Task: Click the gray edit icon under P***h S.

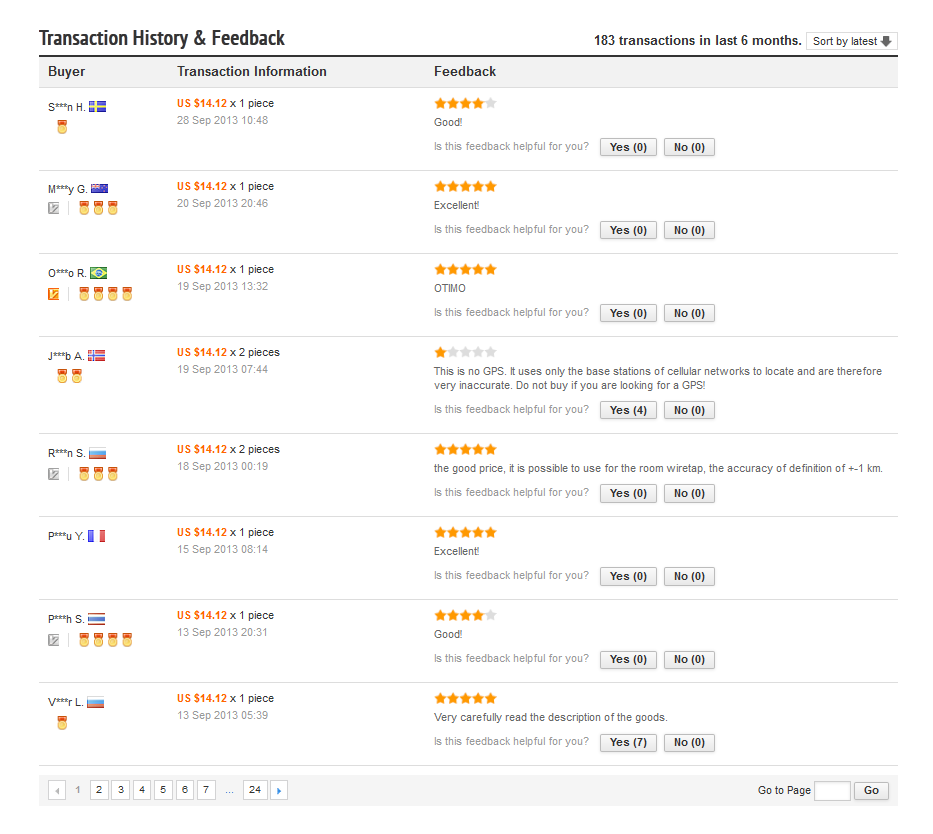Action: [54, 640]
